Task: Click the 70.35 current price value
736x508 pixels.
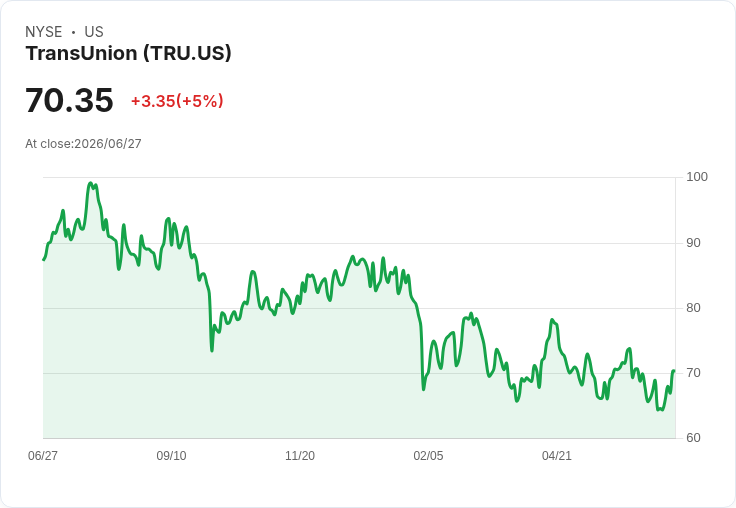Action: 69,100
